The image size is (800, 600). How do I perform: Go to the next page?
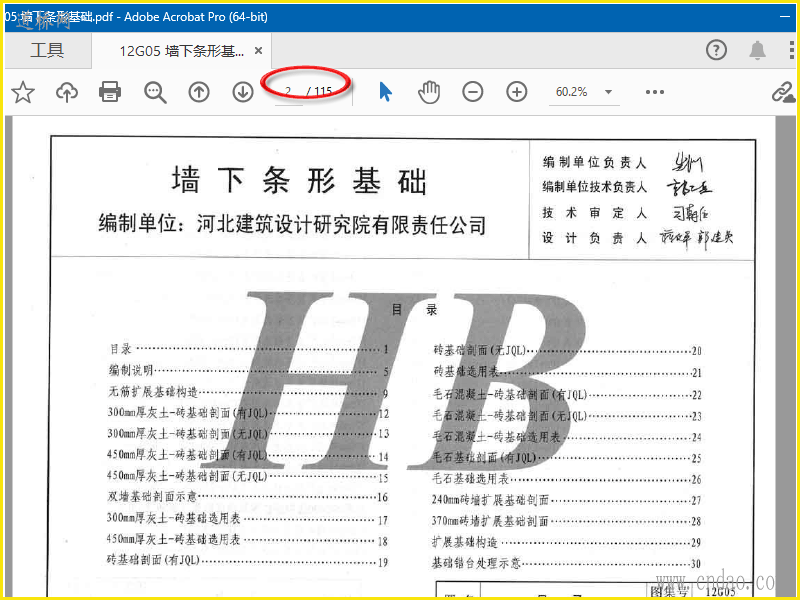[243, 92]
